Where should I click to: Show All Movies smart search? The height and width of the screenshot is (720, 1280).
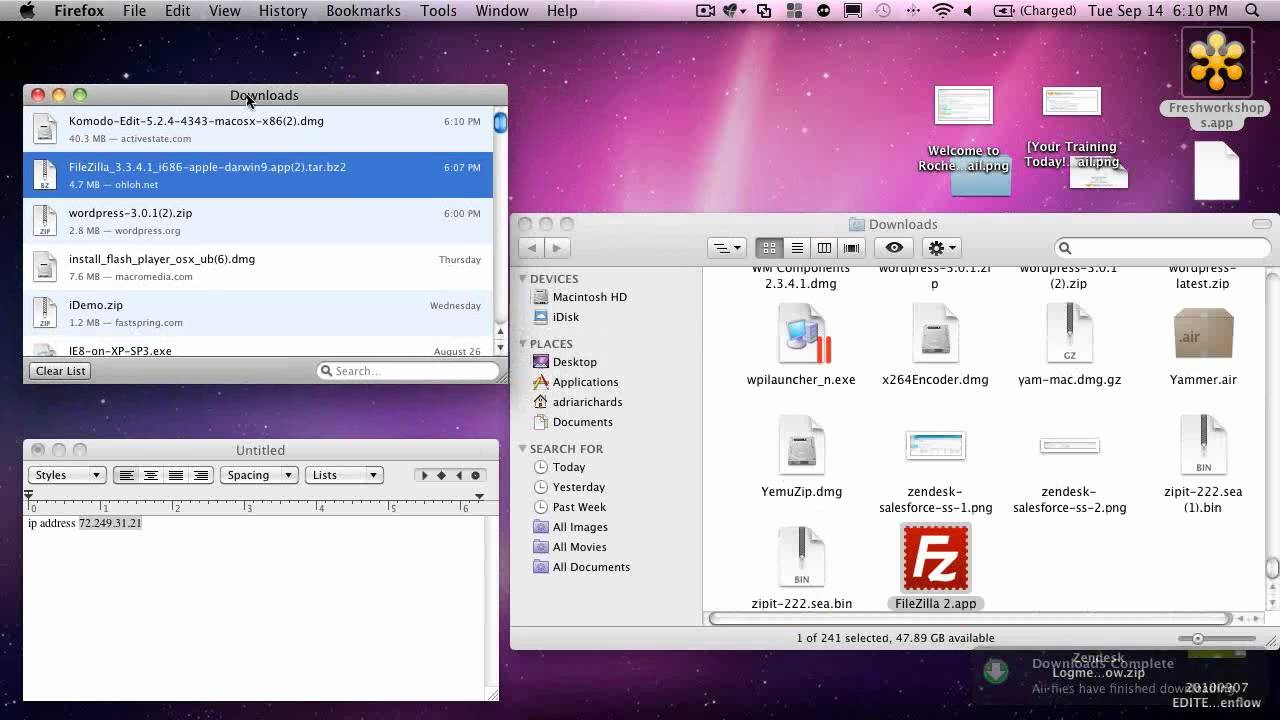pos(579,547)
